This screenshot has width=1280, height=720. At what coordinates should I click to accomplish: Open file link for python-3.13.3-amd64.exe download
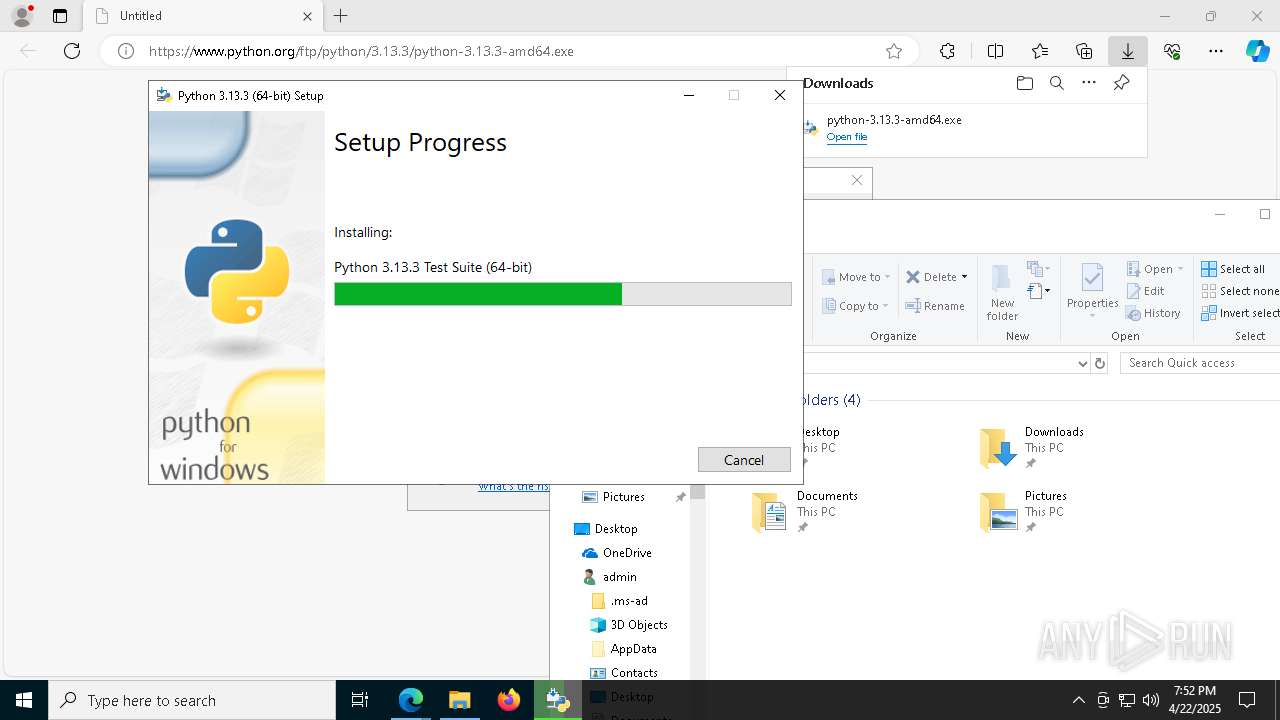[847, 137]
